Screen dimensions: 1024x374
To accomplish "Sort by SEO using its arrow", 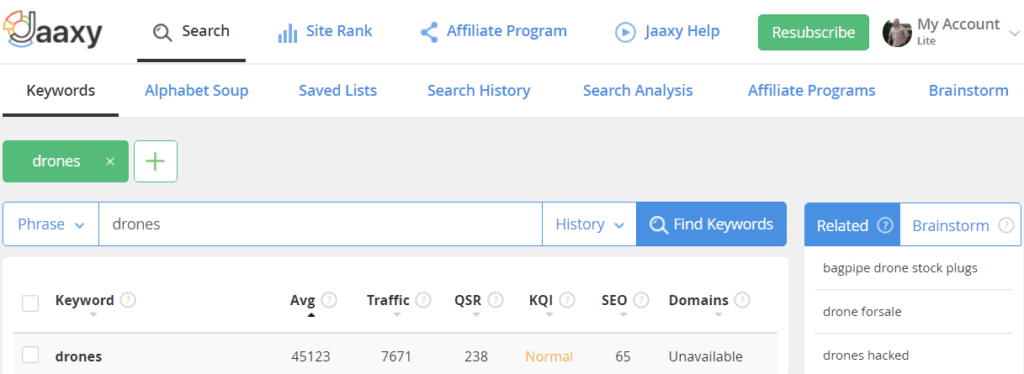I will (x=623, y=315).
